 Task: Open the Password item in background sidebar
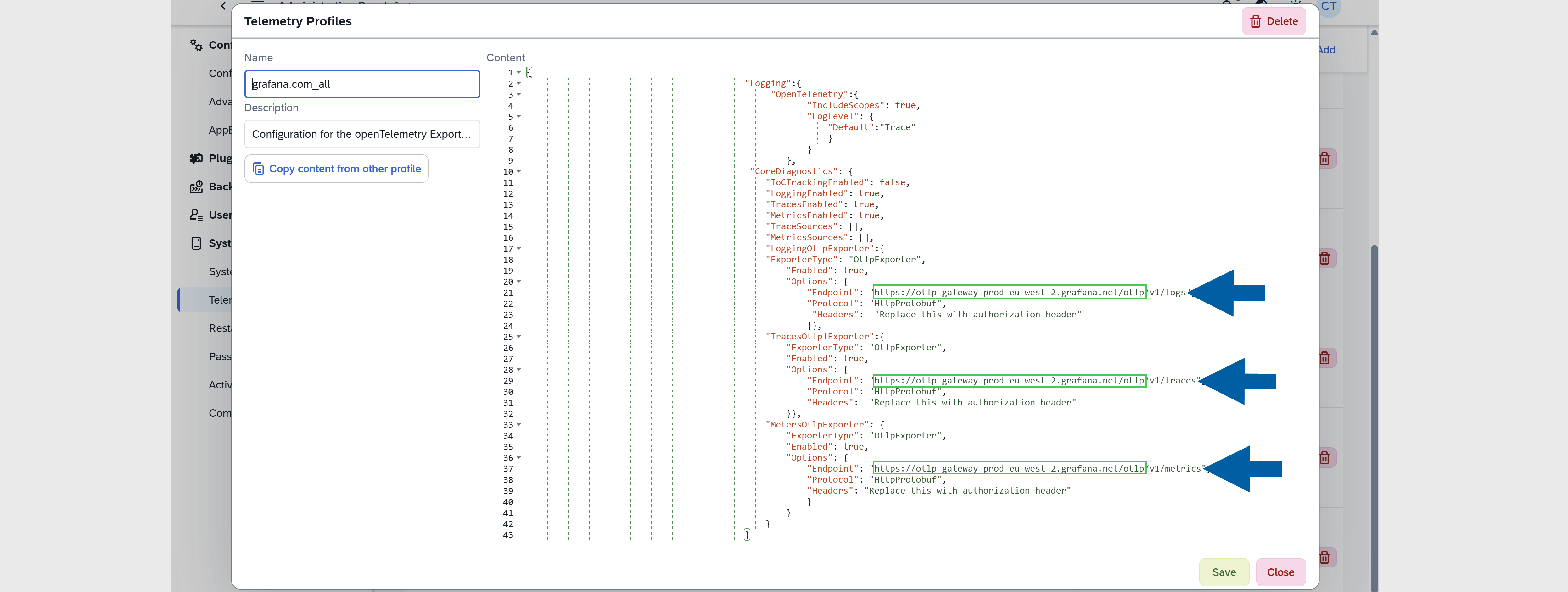click(x=220, y=356)
